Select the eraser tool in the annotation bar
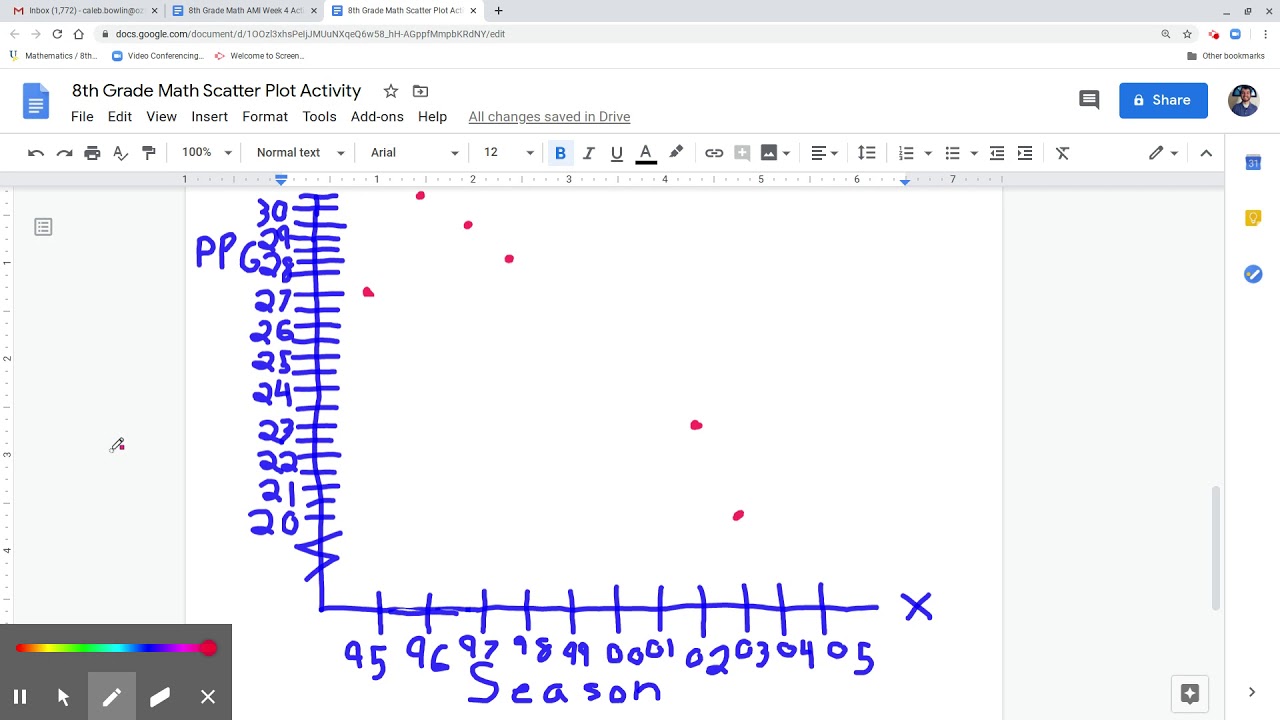 click(159, 697)
